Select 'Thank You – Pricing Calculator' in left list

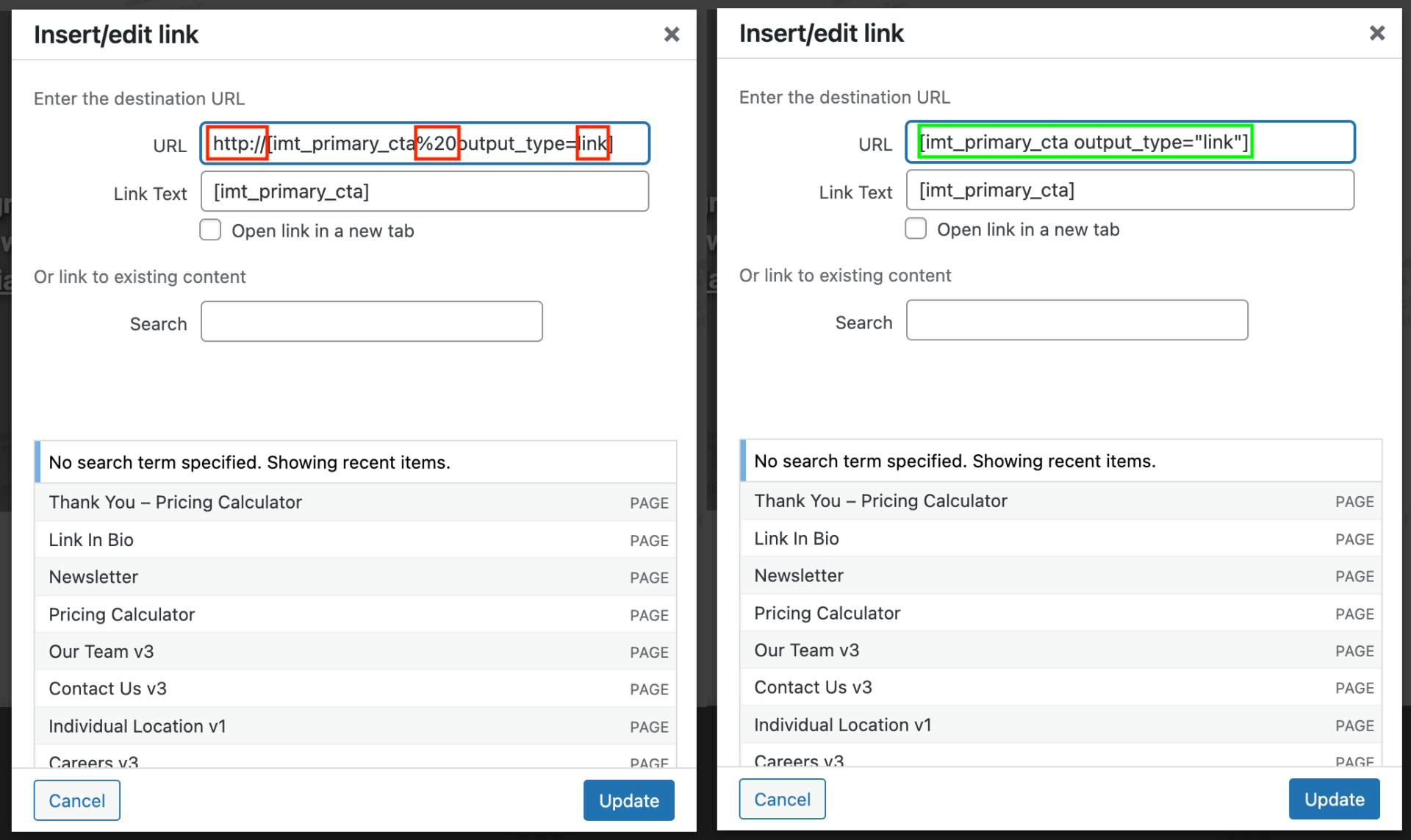click(x=176, y=503)
